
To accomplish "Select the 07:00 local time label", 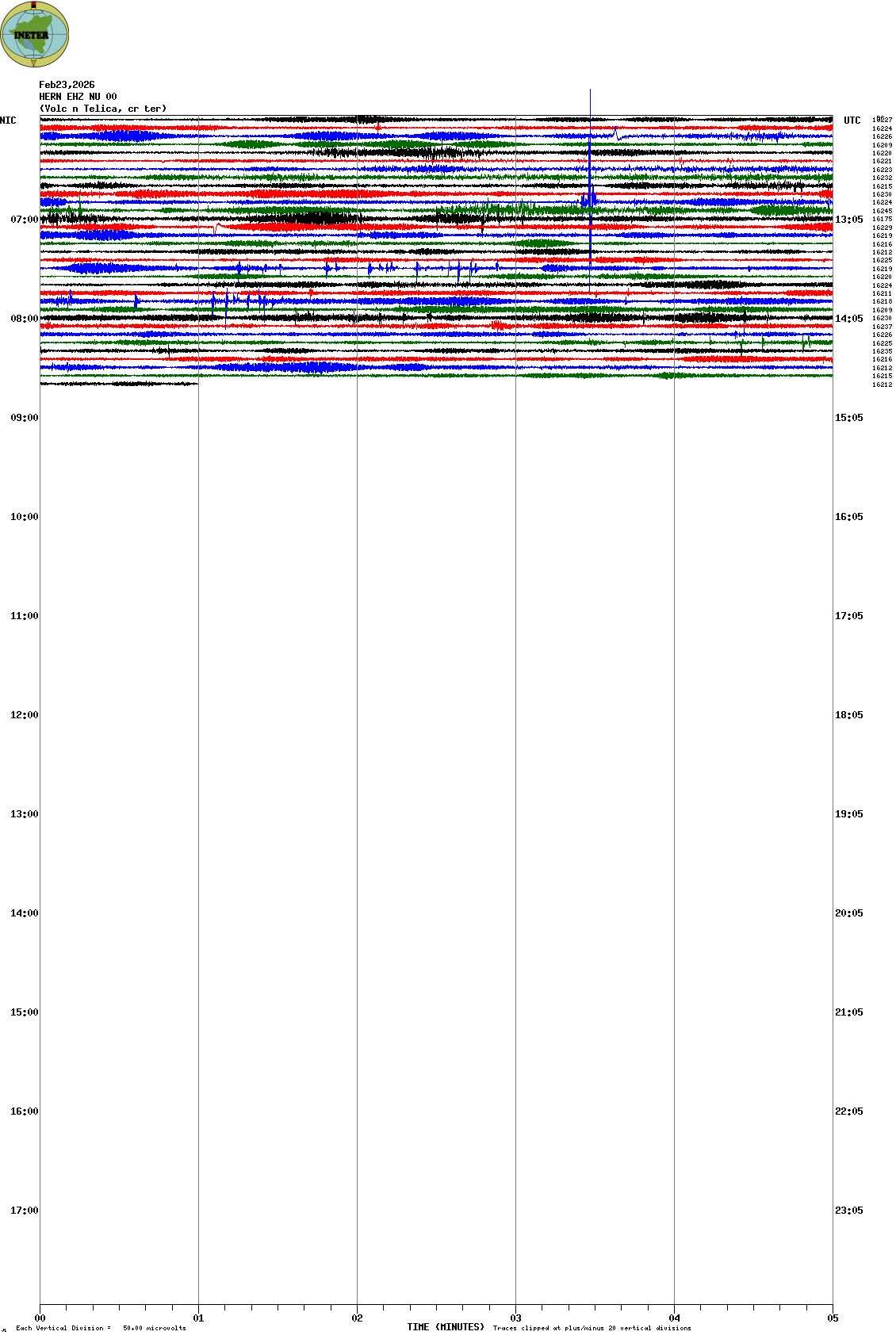I will pyautogui.click(x=24, y=220).
